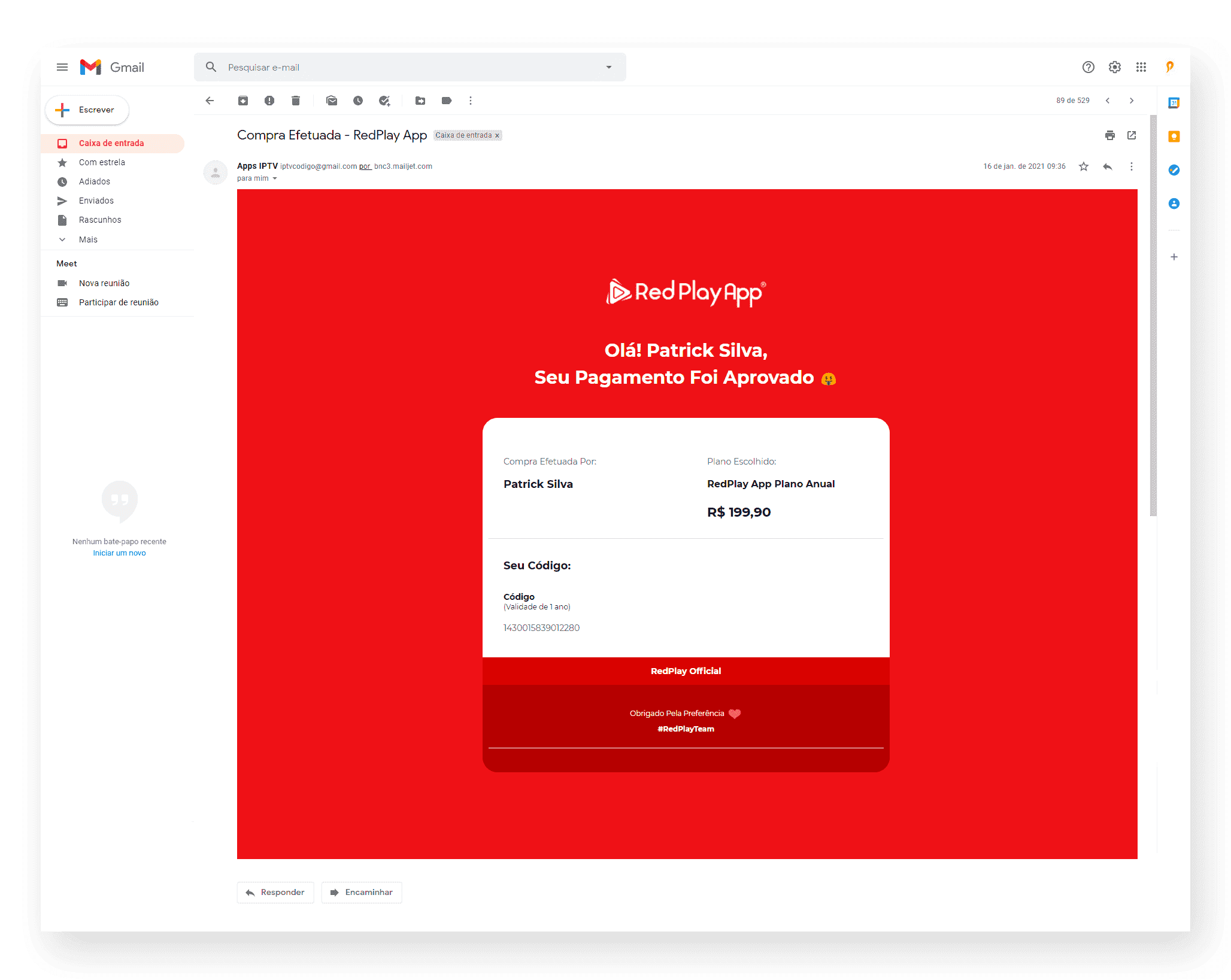Image resolution: width=1231 pixels, height=980 pixels.
Task: Click the RedPlay App logo in email
Action: point(686,292)
